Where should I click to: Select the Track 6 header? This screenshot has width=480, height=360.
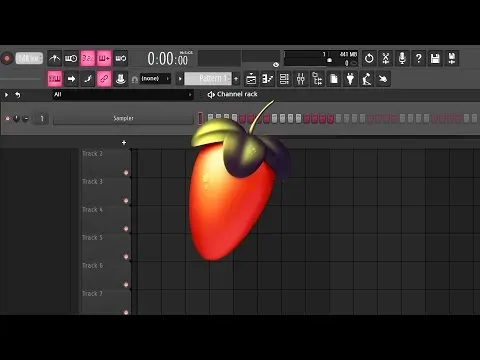point(106,274)
